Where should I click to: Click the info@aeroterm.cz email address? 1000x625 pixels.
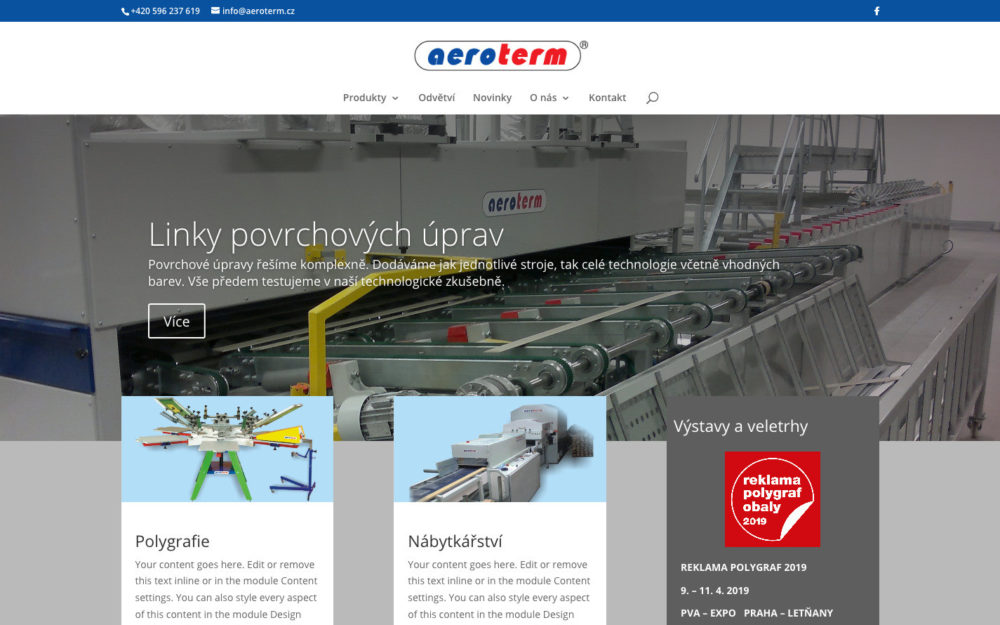click(x=258, y=11)
